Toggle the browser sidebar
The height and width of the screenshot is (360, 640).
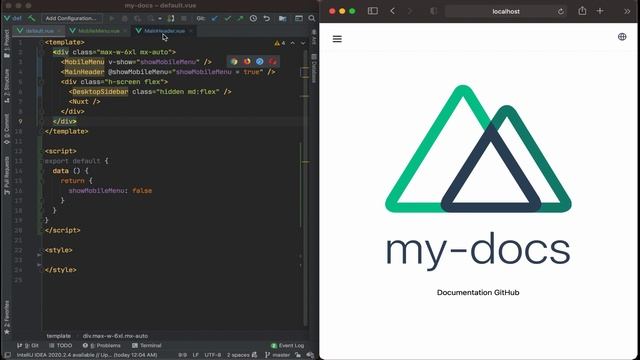[x=373, y=11]
